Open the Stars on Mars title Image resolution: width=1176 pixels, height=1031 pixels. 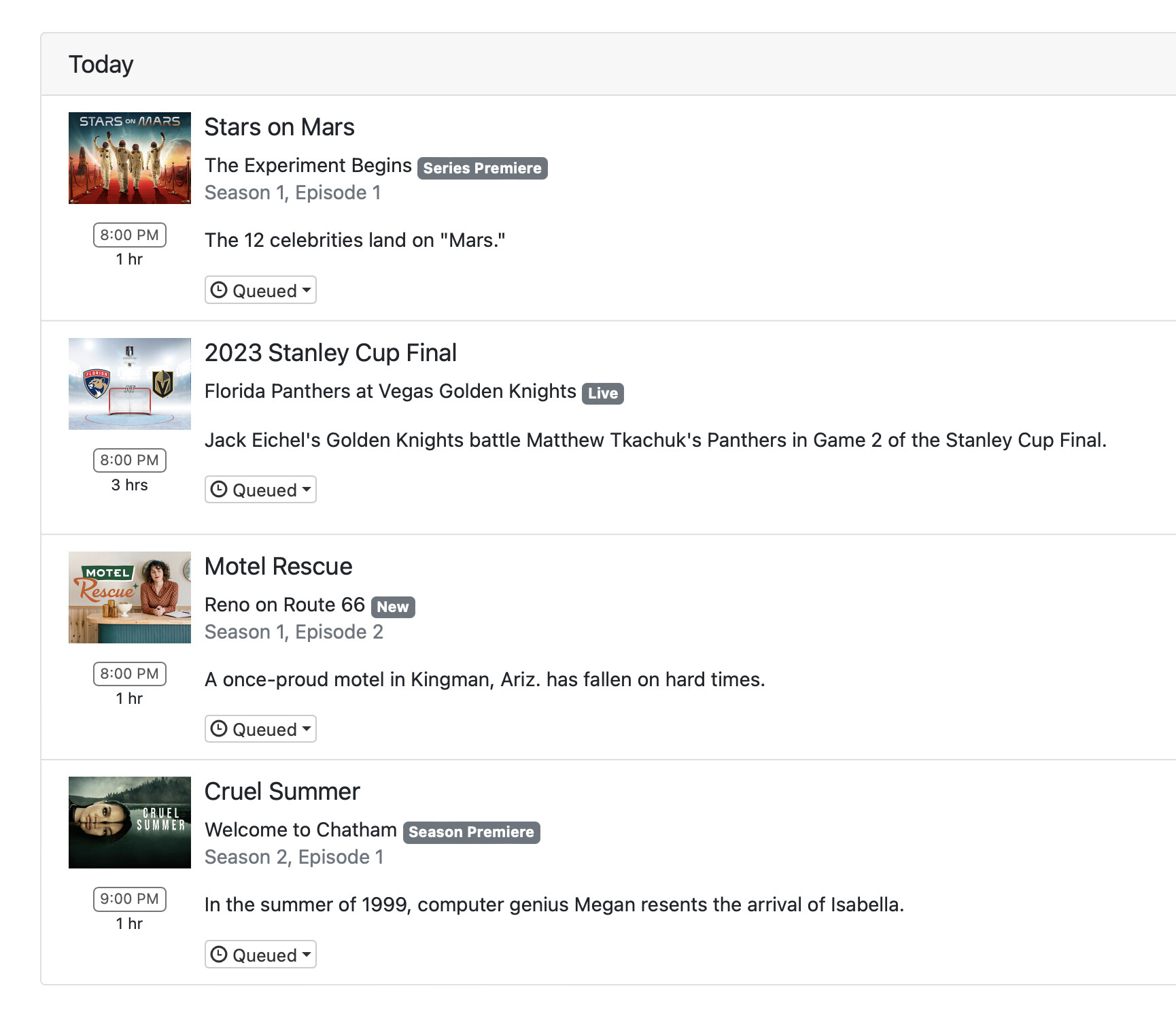(x=279, y=127)
